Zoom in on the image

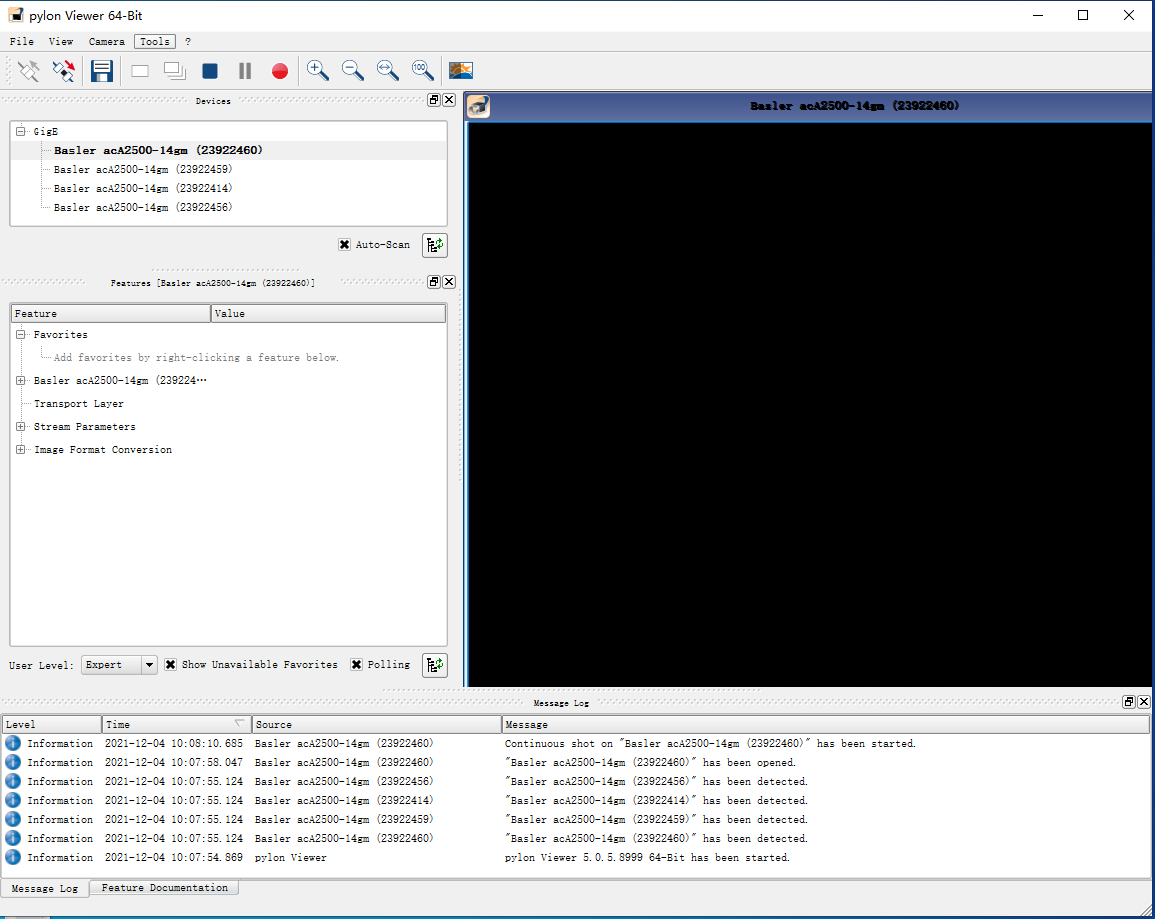317,71
